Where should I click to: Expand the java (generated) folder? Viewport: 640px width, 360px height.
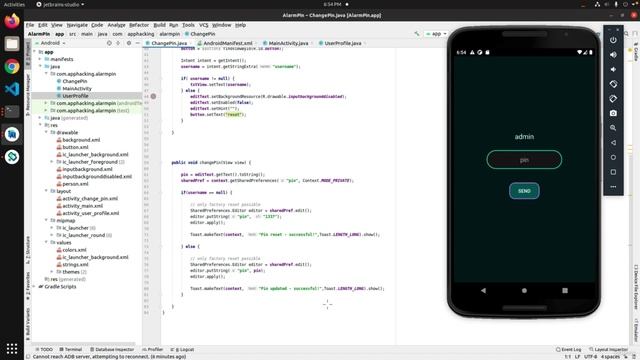tap(40, 118)
